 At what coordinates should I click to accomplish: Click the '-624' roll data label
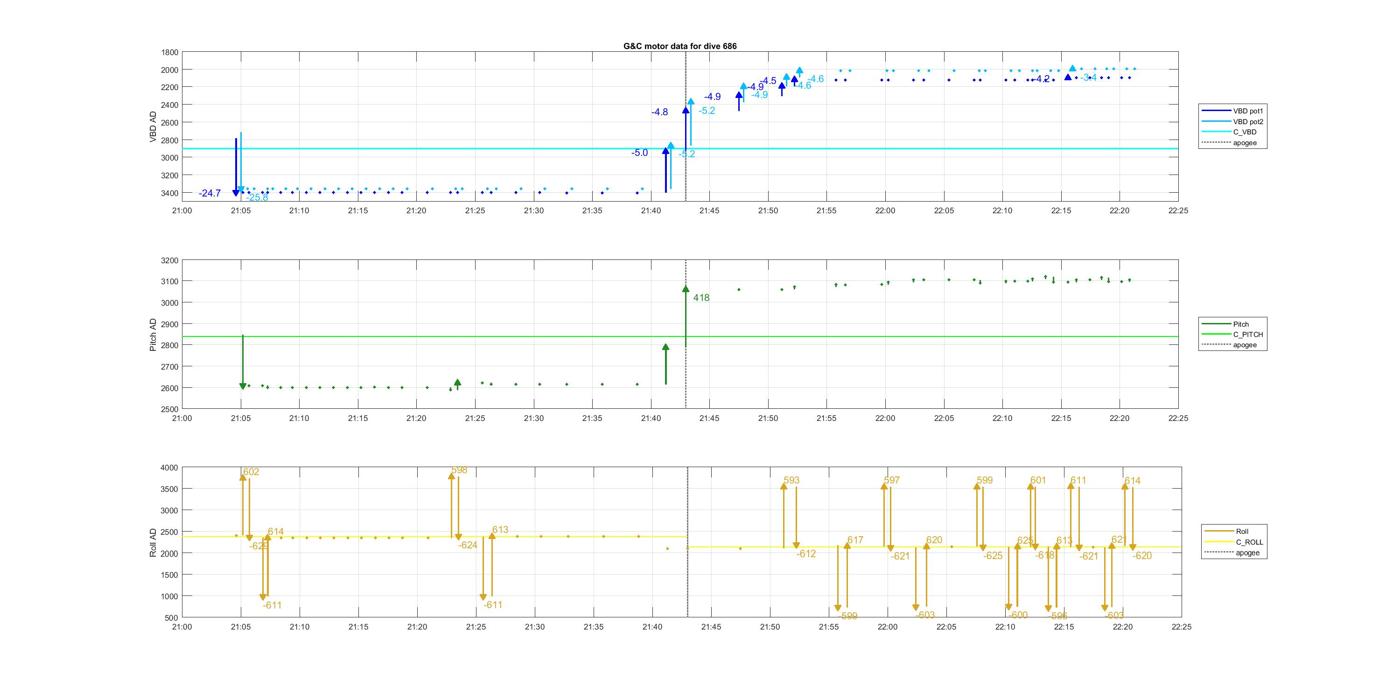coord(468,546)
